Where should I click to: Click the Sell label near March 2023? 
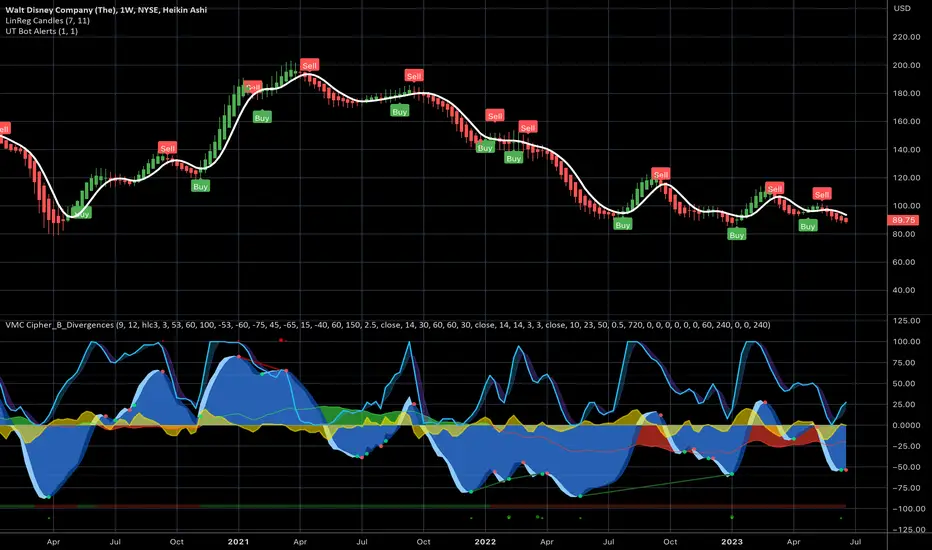point(774,188)
